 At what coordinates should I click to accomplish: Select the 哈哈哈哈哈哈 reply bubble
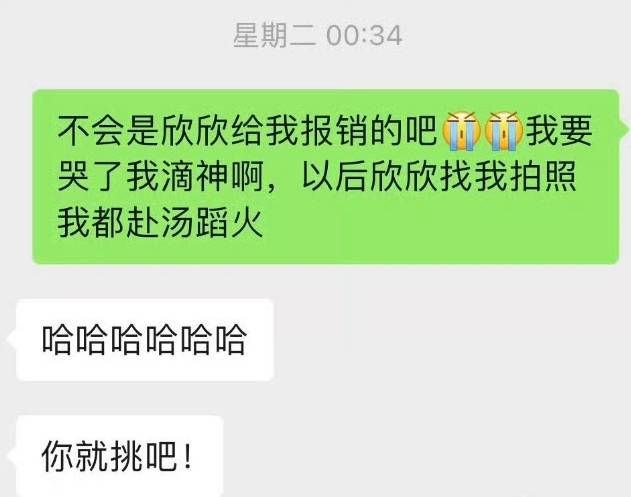pos(145,340)
